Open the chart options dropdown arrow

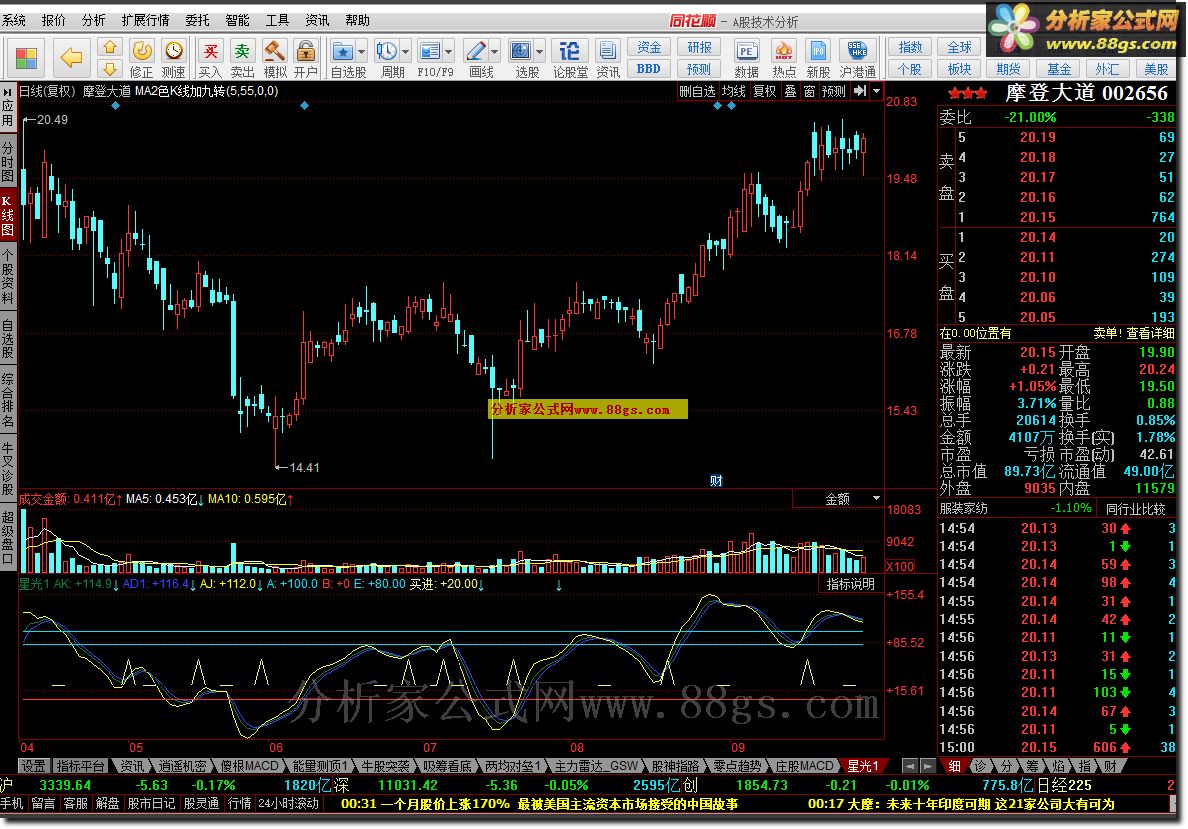(877, 91)
